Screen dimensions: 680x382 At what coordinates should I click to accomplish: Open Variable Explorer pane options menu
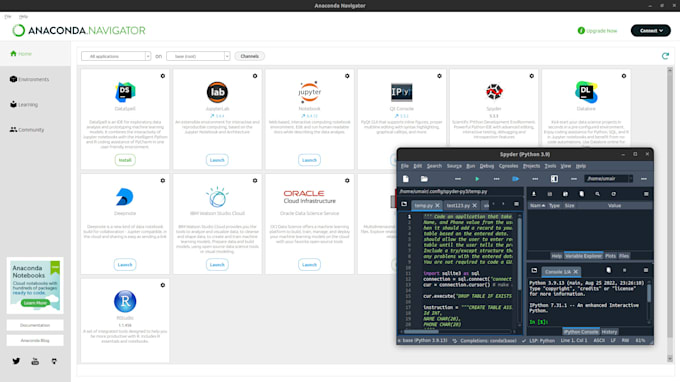646,194
